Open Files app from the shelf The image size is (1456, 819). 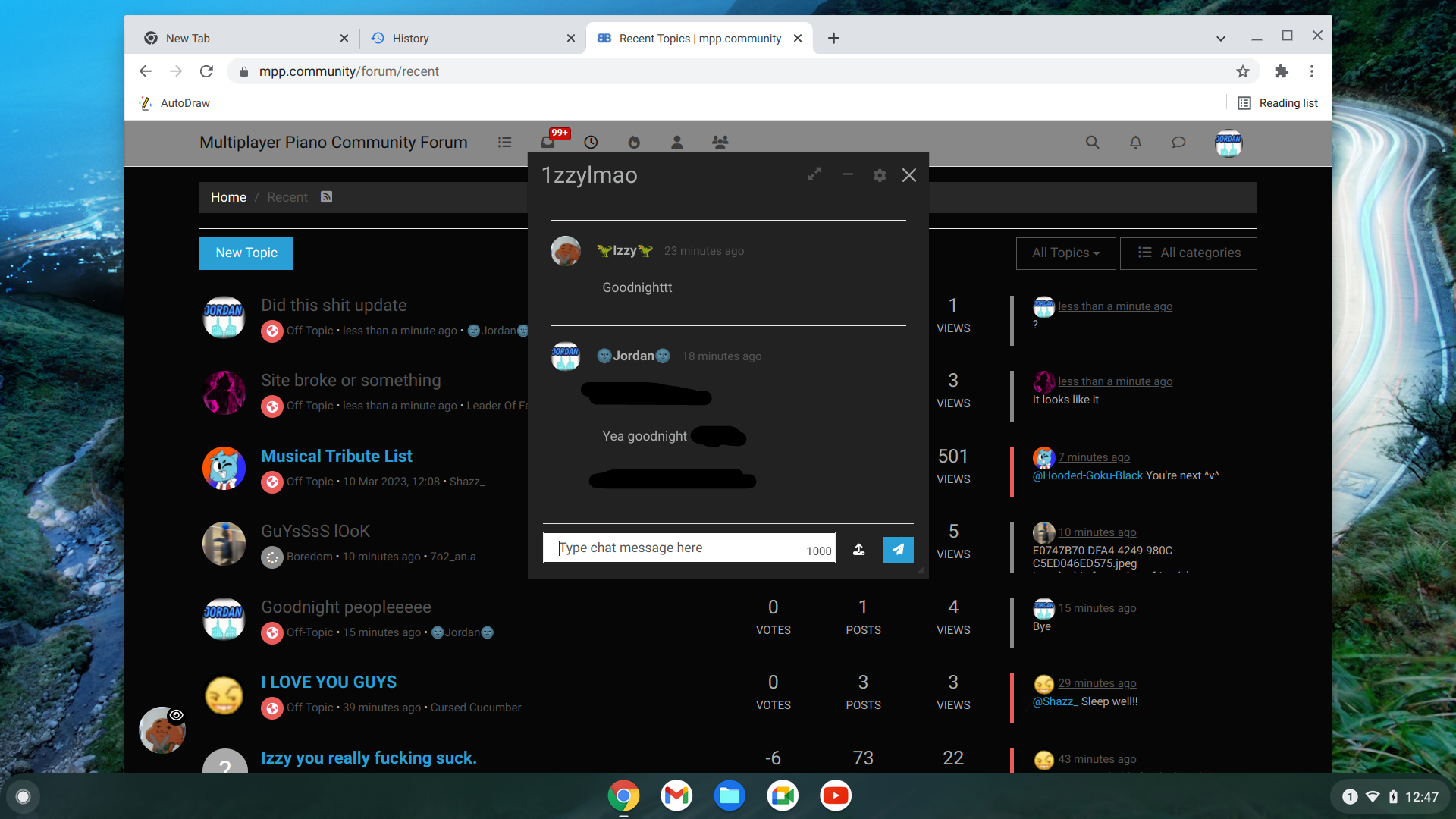pos(729,795)
